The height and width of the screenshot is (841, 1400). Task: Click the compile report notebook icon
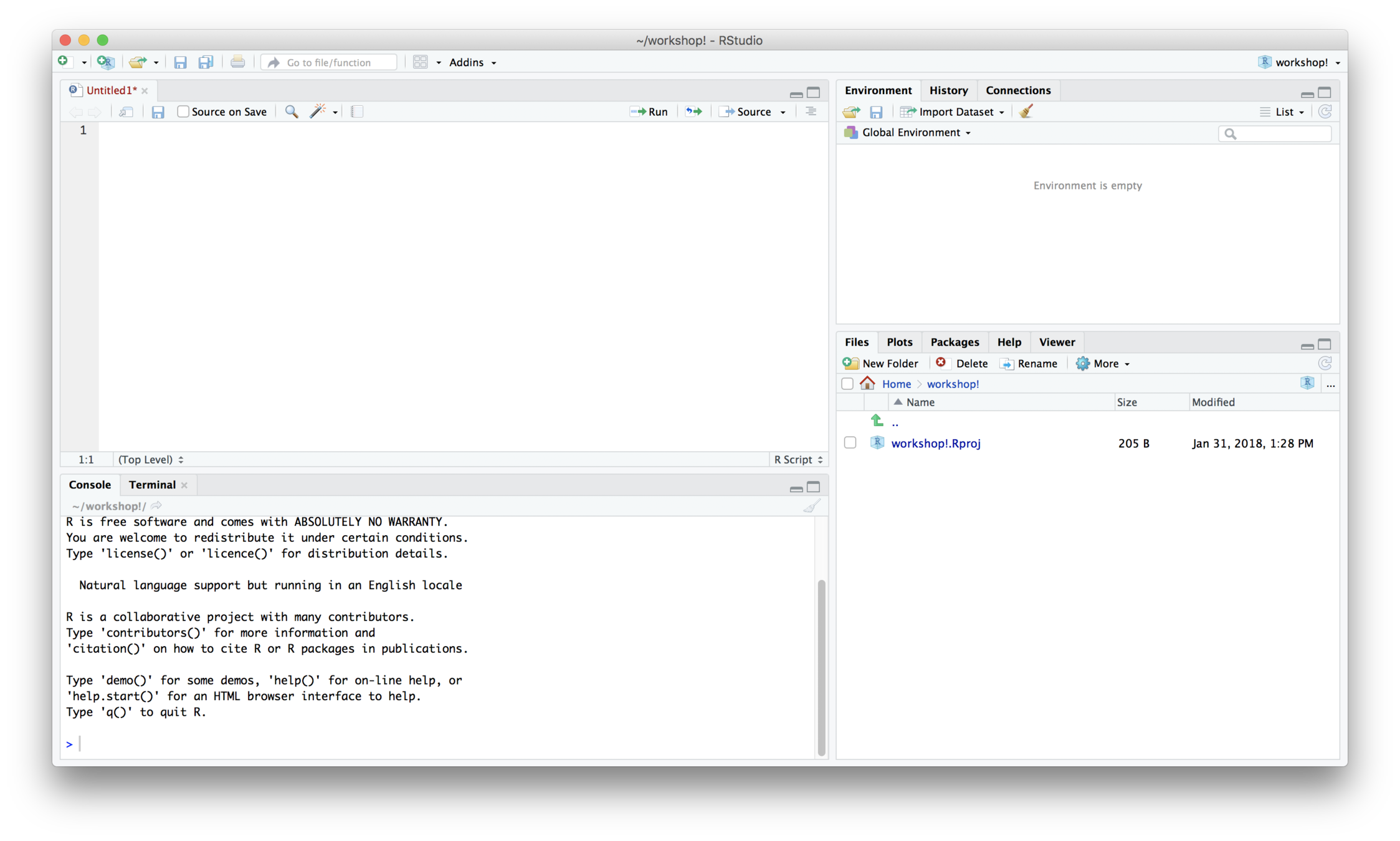[x=357, y=112]
